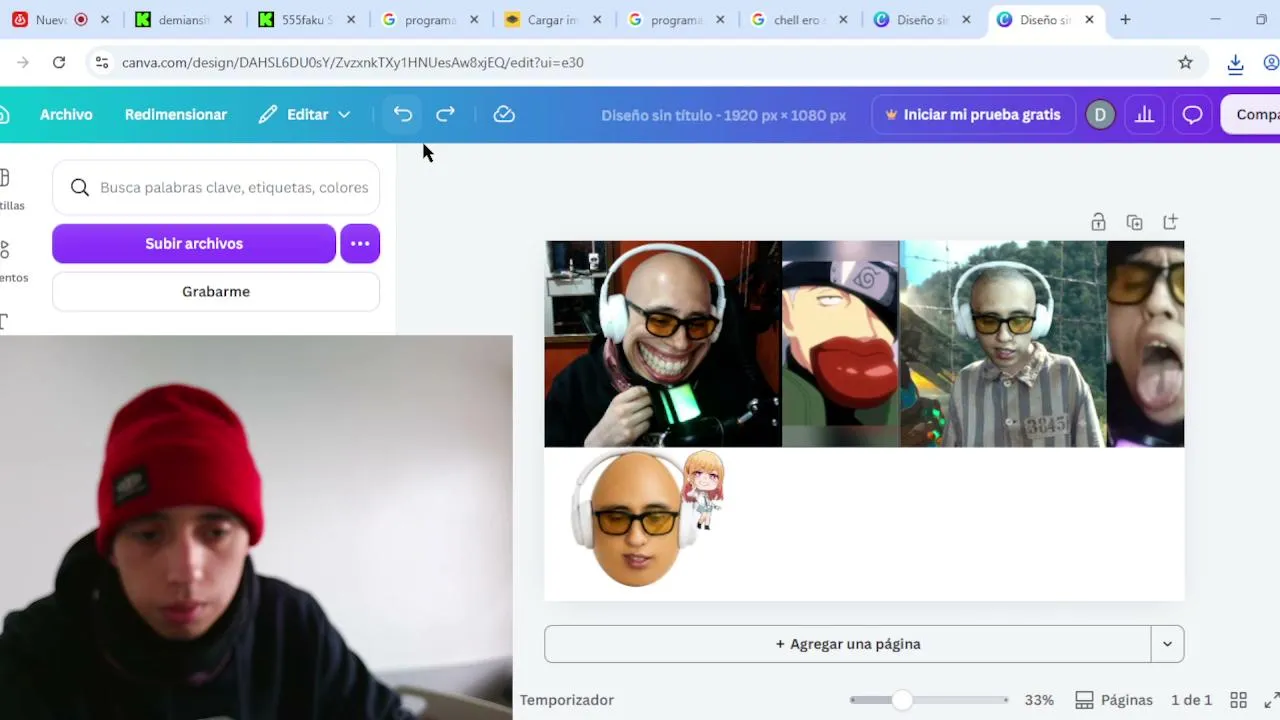Undo the last action in Canva
1280x720 pixels.
[x=403, y=115]
